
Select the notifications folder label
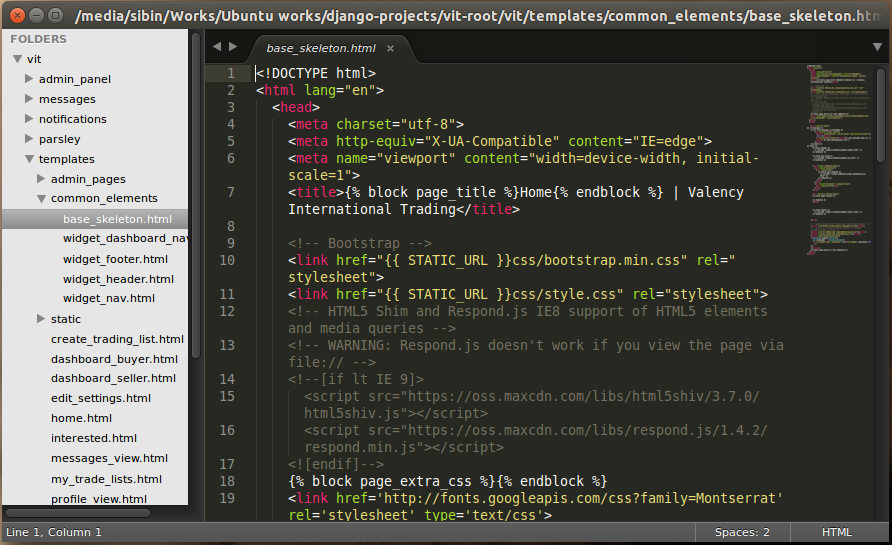coord(73,119)
